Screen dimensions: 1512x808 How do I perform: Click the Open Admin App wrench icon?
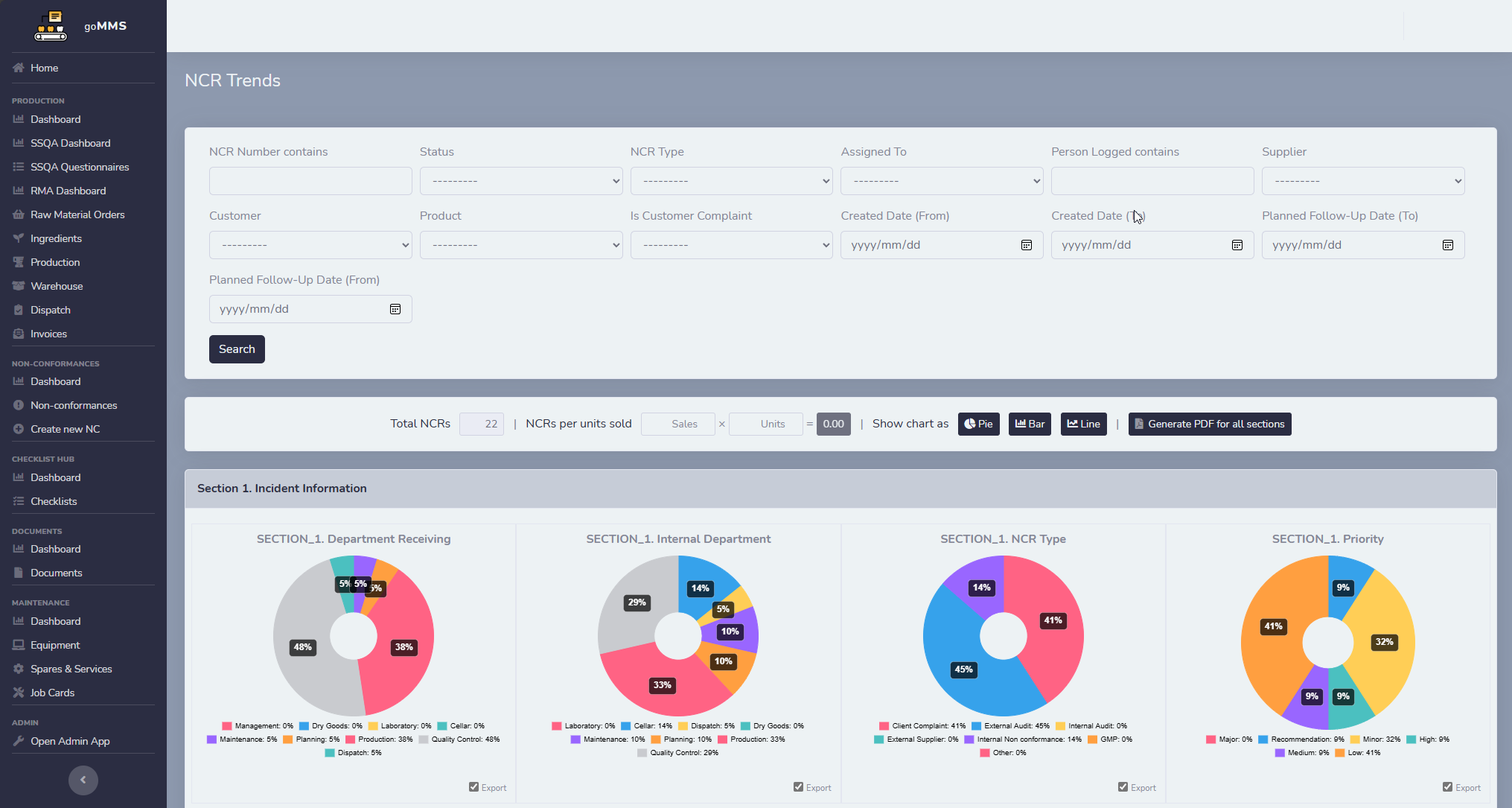tap(19, 741)
